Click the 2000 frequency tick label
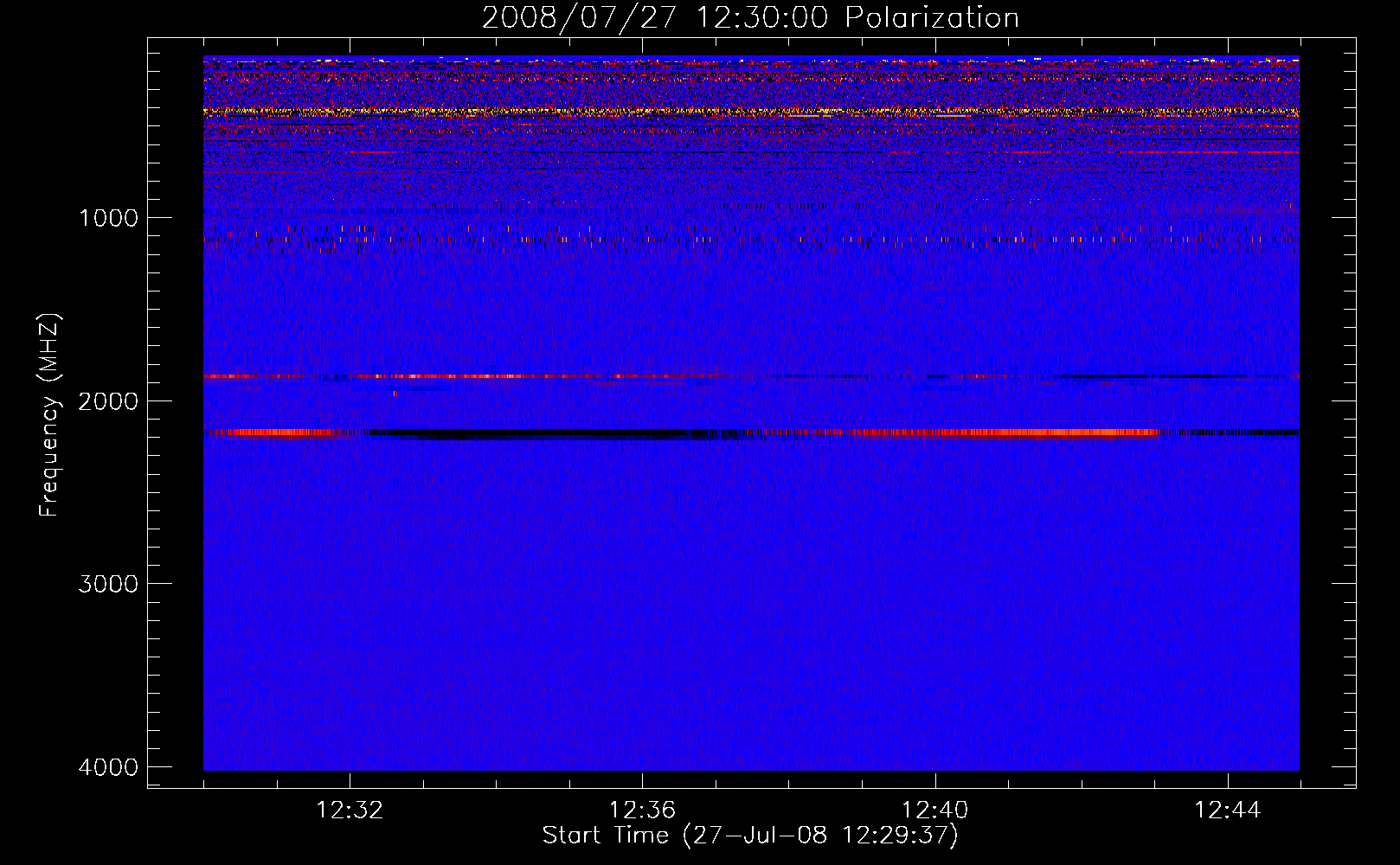 click(108, 400)
